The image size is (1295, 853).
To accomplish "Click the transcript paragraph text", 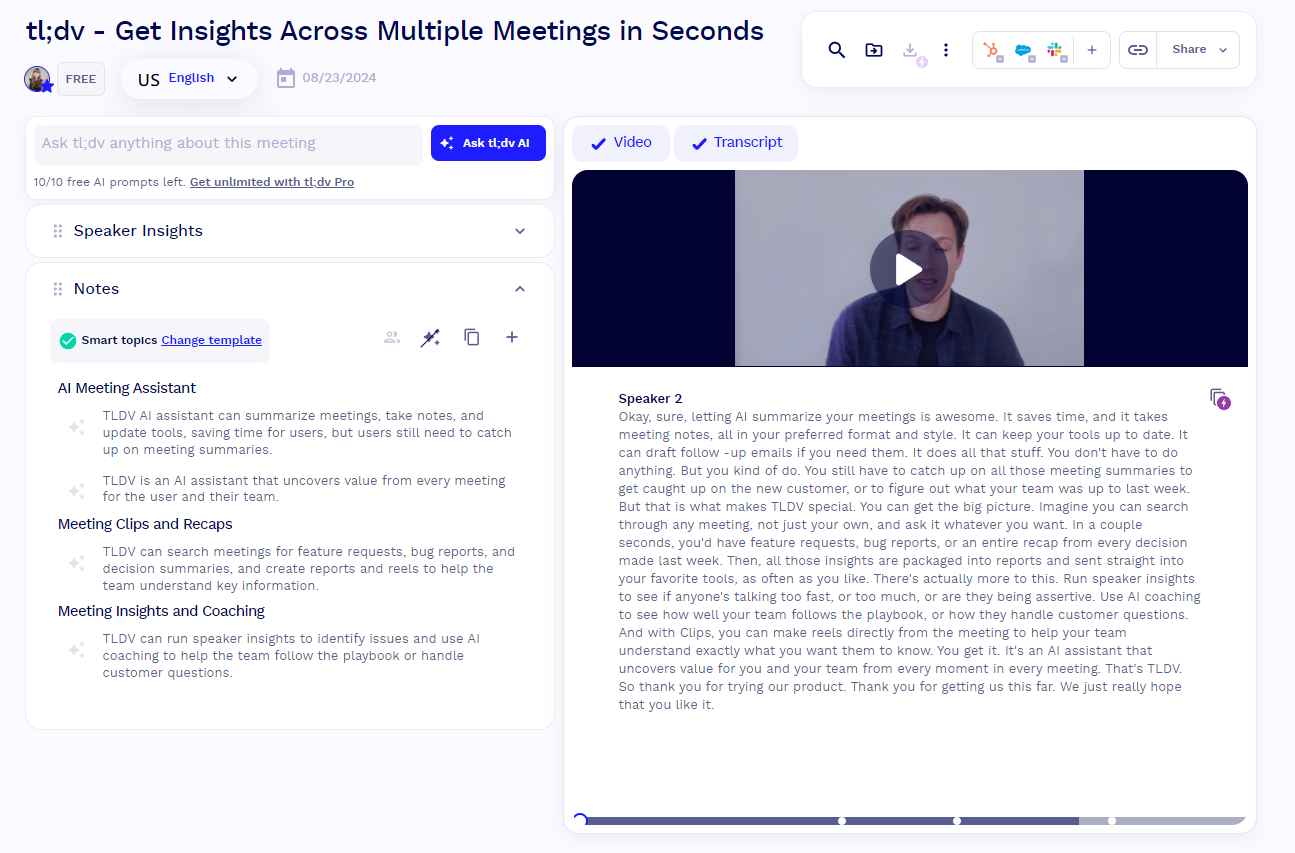I will pyautogui.click(x=910, y=561).
